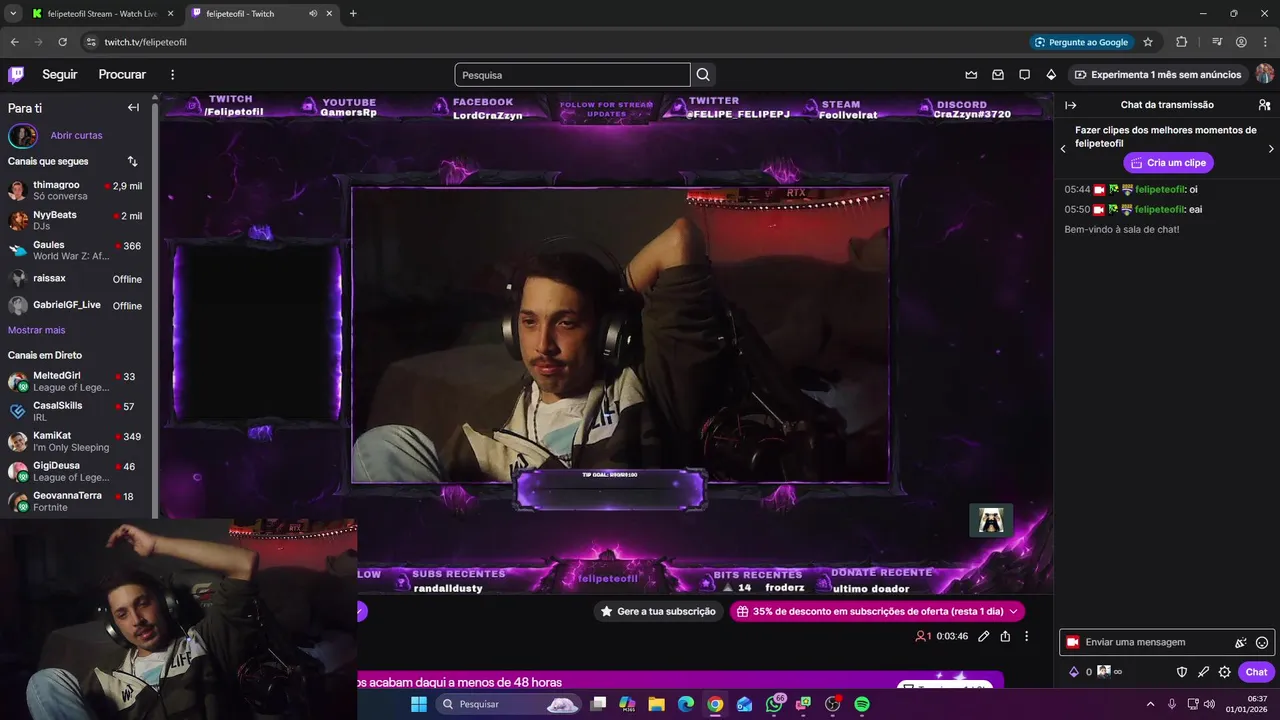1280x720 pixels.
Task: Click the Cria um clipe button
Action: tap(1168, 162)
